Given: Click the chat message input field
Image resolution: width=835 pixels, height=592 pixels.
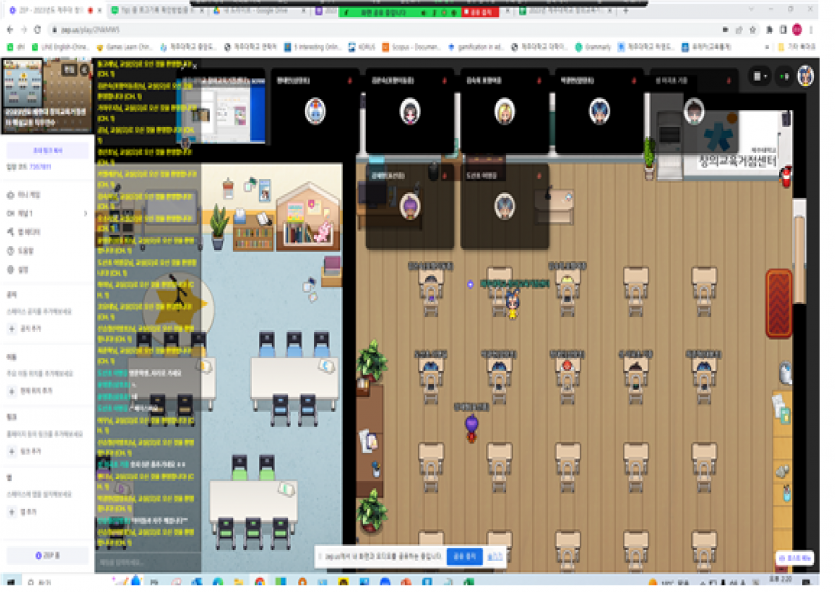Looking at the screenshot, I should click(148, 562).
